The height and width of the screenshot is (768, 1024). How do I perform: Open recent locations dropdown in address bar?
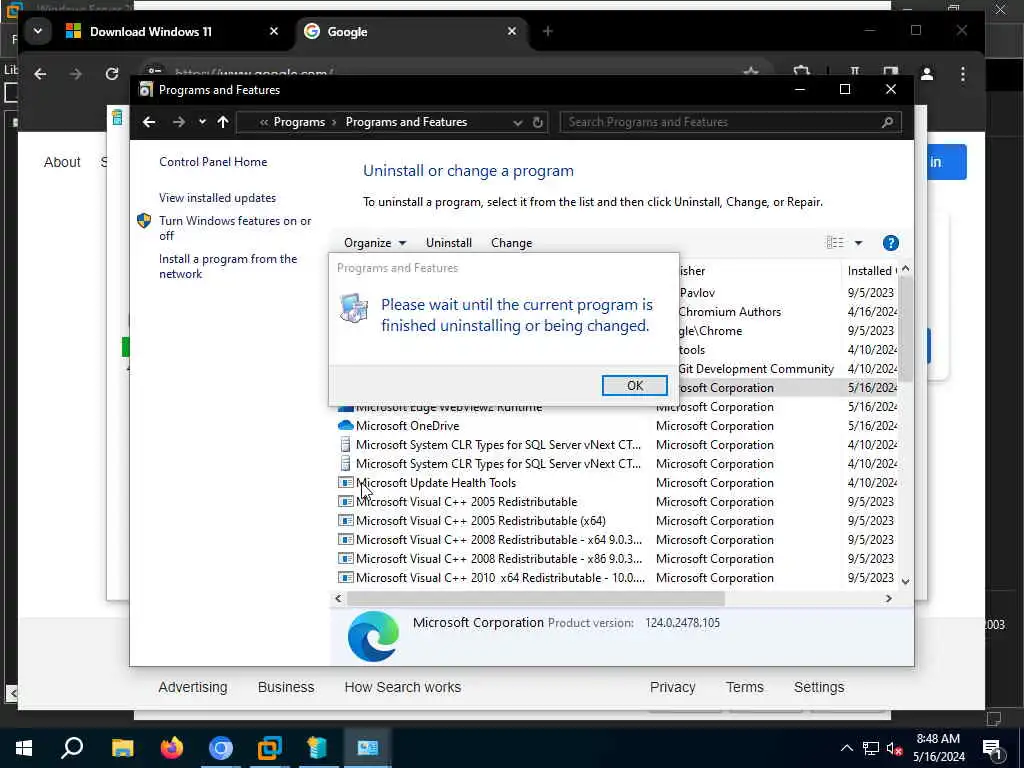[202, 122]
